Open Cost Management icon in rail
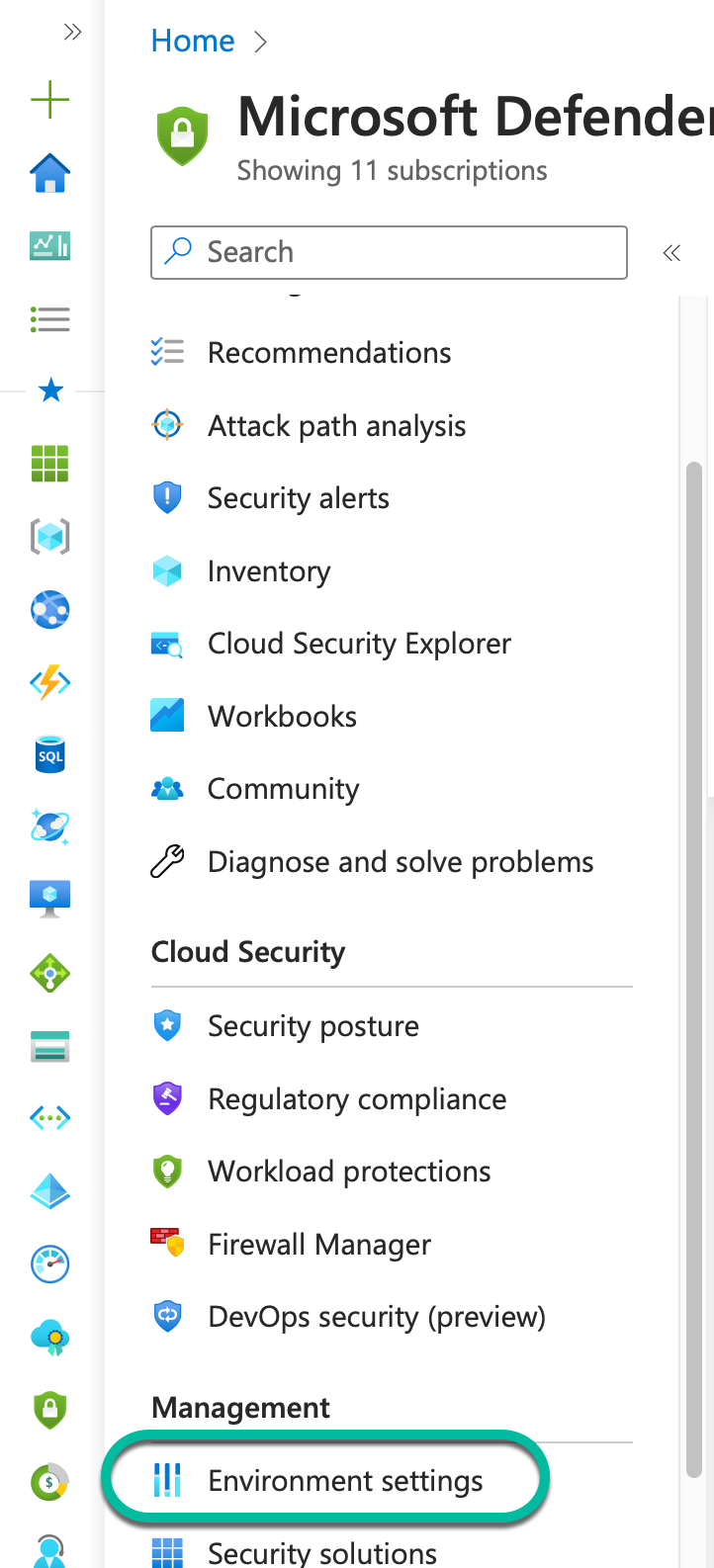Screen dimensions: 714x1568 [x=50, y=1482]
